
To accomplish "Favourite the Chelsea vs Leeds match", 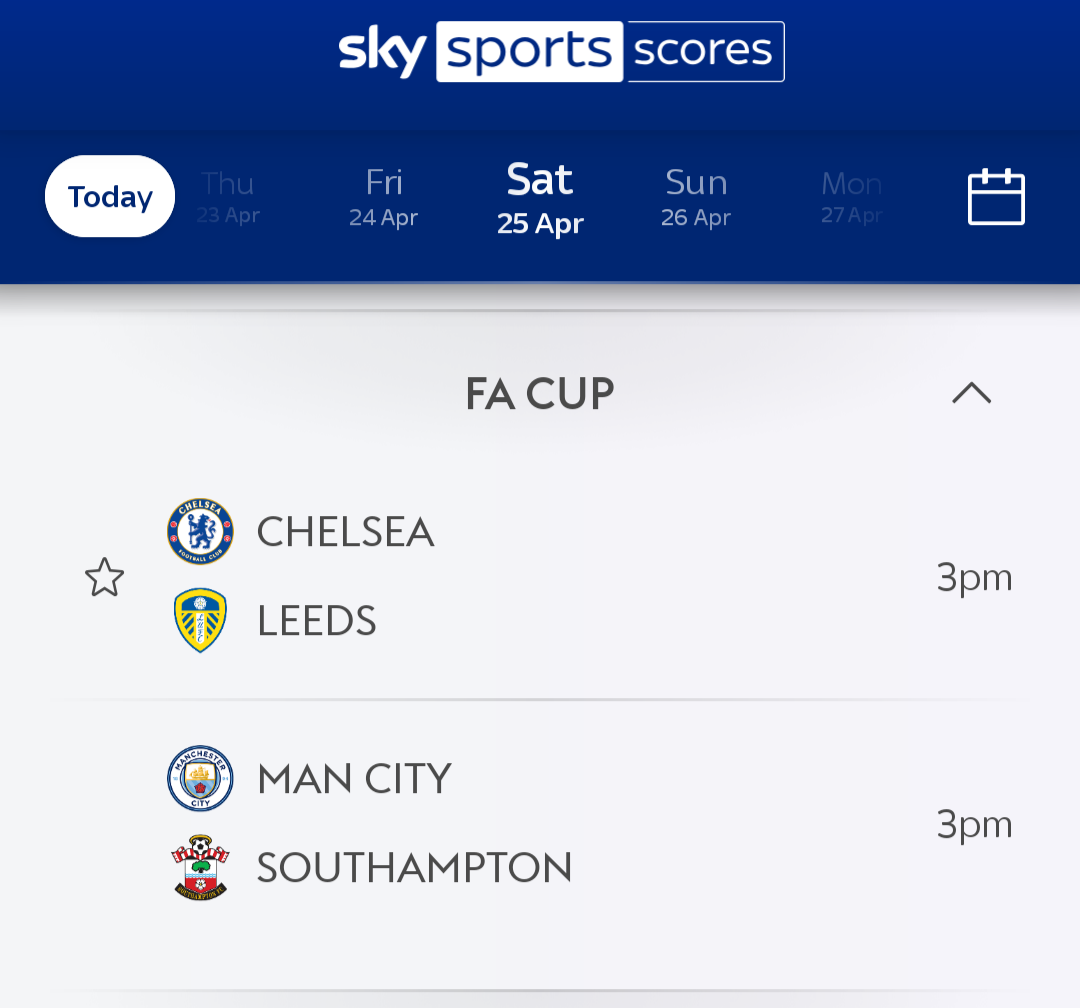I will tap(104, 578).
